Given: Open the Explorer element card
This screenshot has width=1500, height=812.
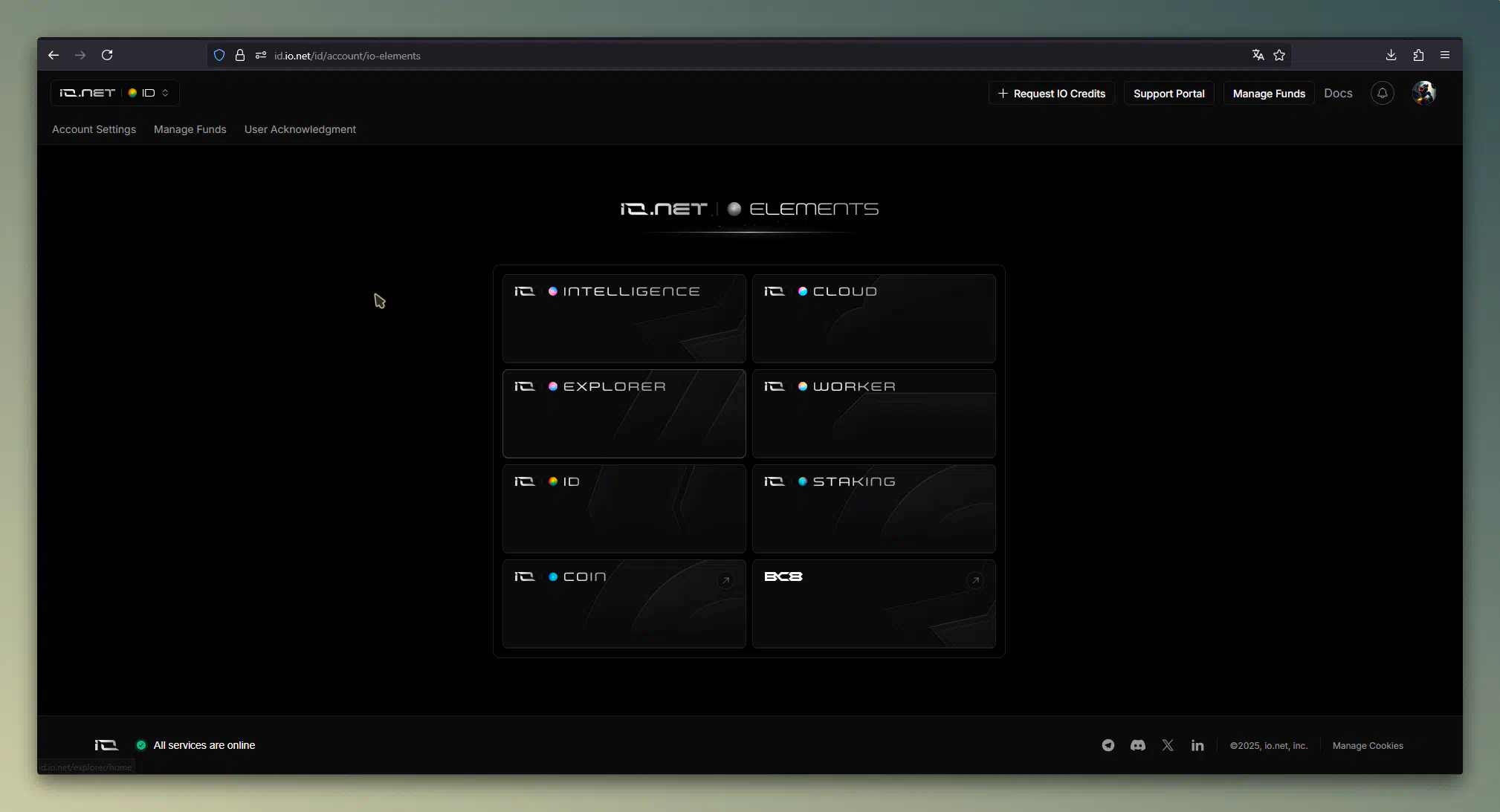Looking at the screenshot, I should click(x=624, y=414).
